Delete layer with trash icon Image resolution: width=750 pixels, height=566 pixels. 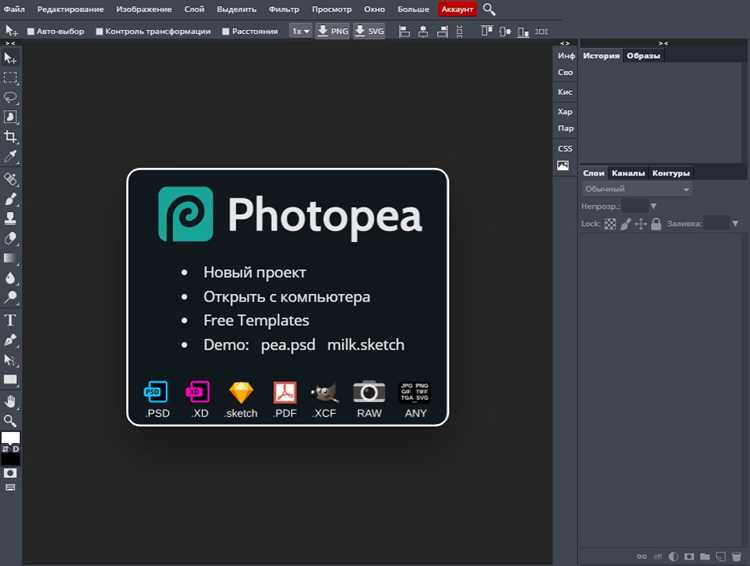tap(736, 556)
